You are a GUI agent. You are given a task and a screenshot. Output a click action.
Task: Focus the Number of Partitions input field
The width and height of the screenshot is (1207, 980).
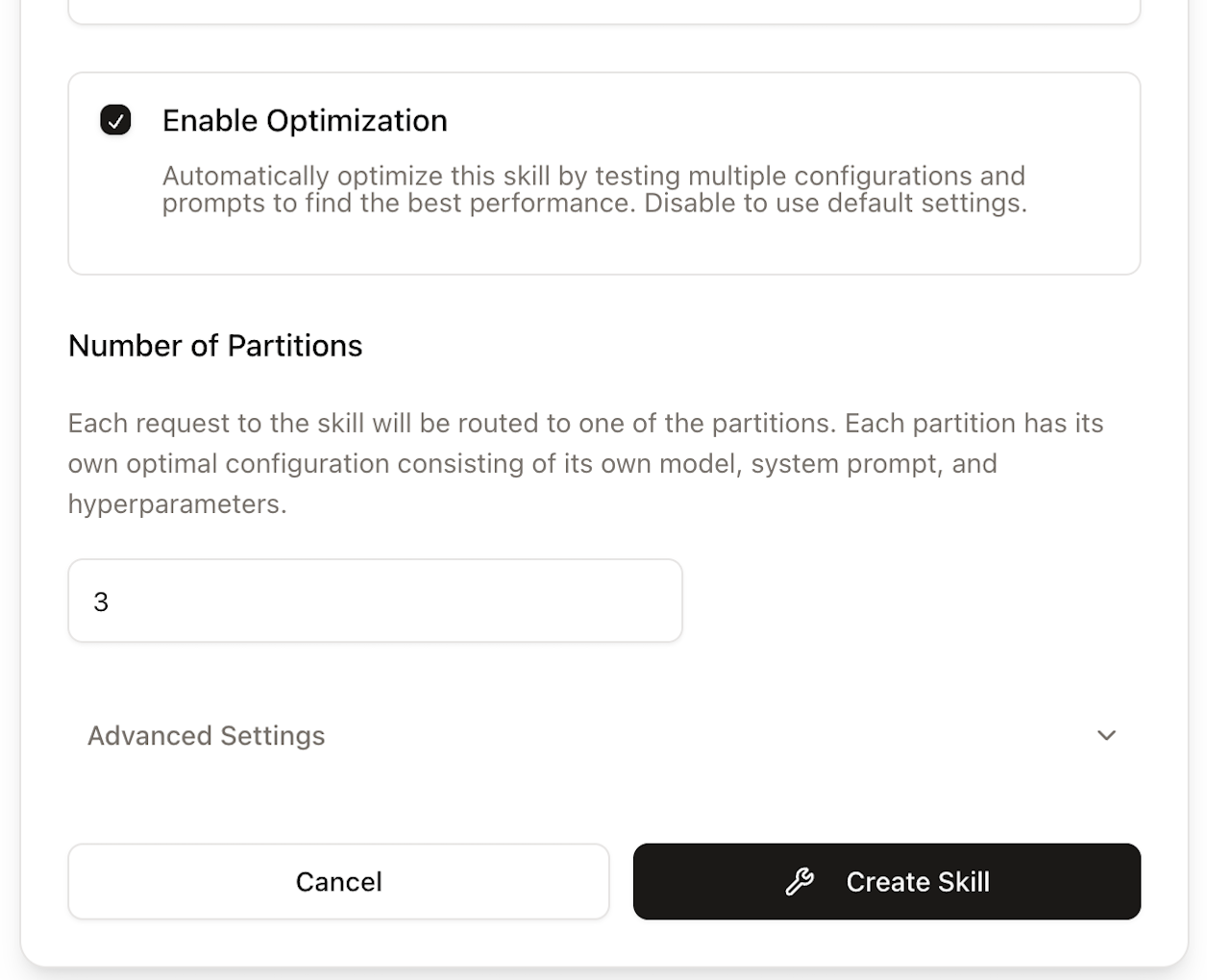[375, 601]
